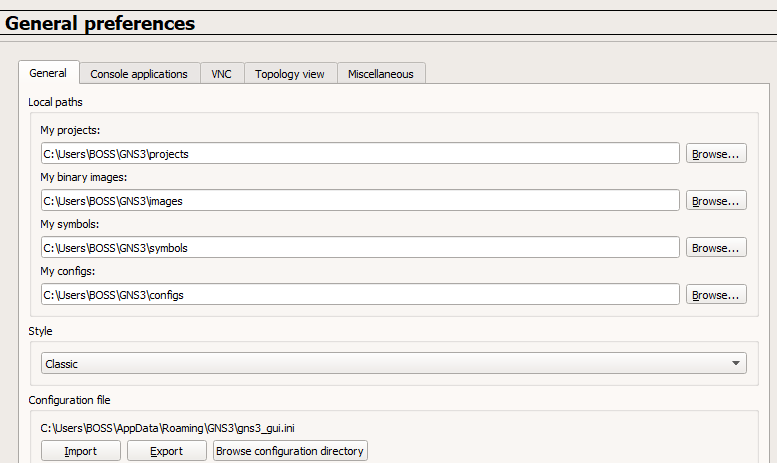This screenshot has height=463, width=777.
Task: Click the Style dropdown arrow
Action: pos(736,364)
